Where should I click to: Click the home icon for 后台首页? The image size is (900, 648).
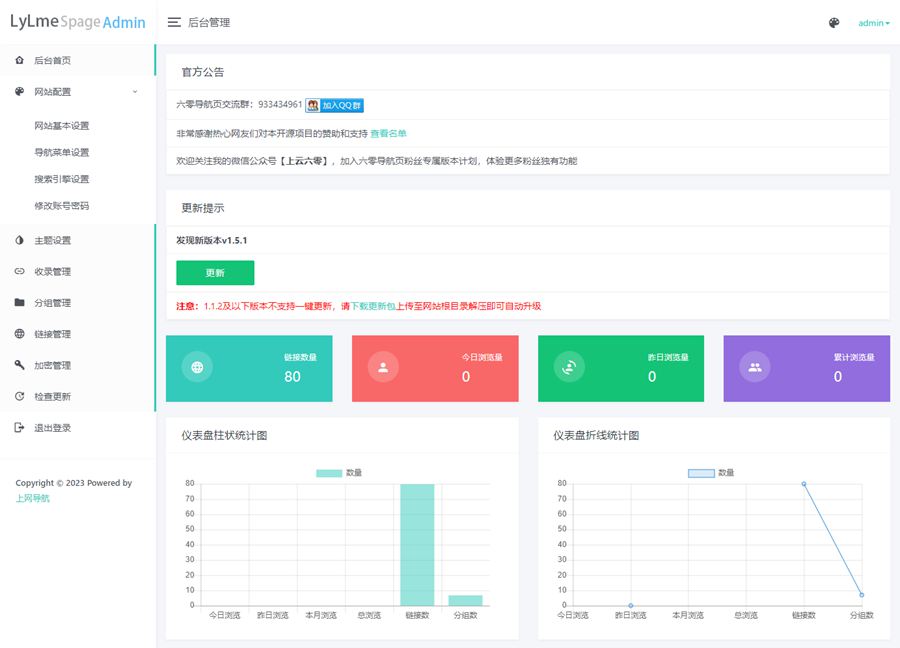(20, 60)
